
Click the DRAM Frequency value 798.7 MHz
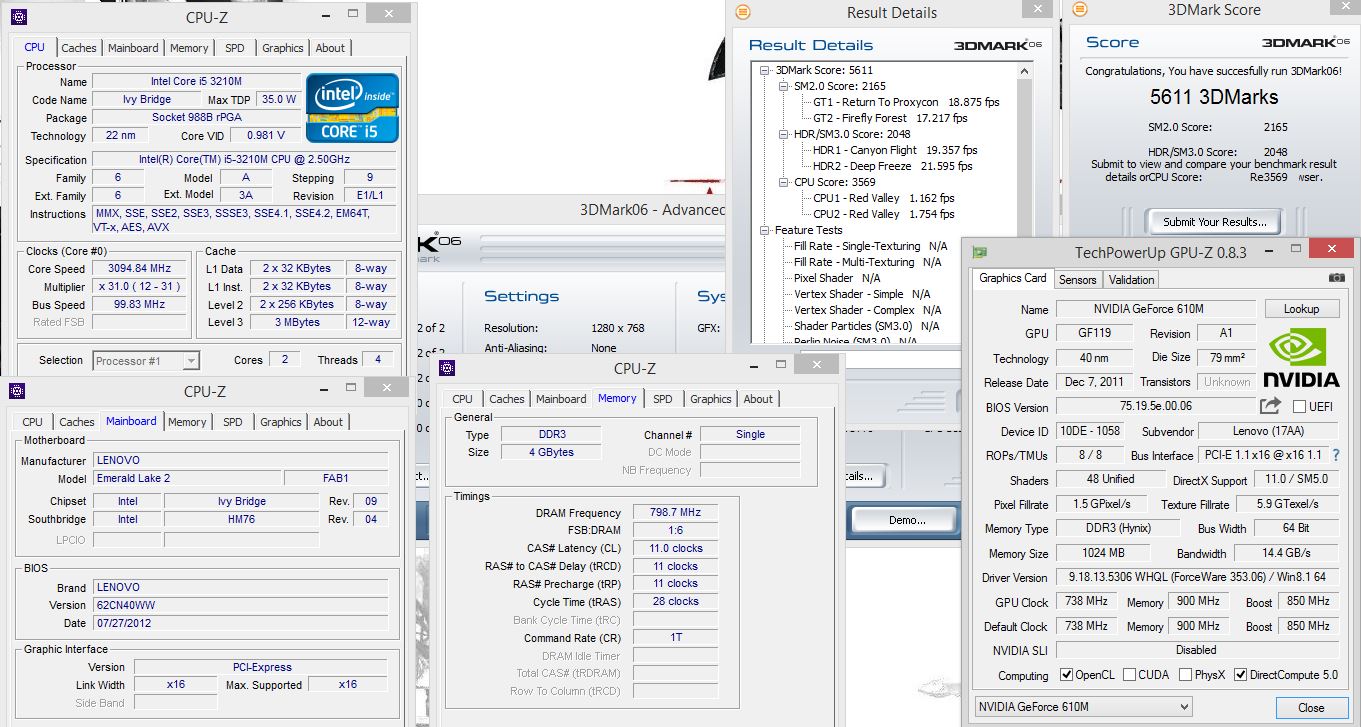click(x=675, y=513)
